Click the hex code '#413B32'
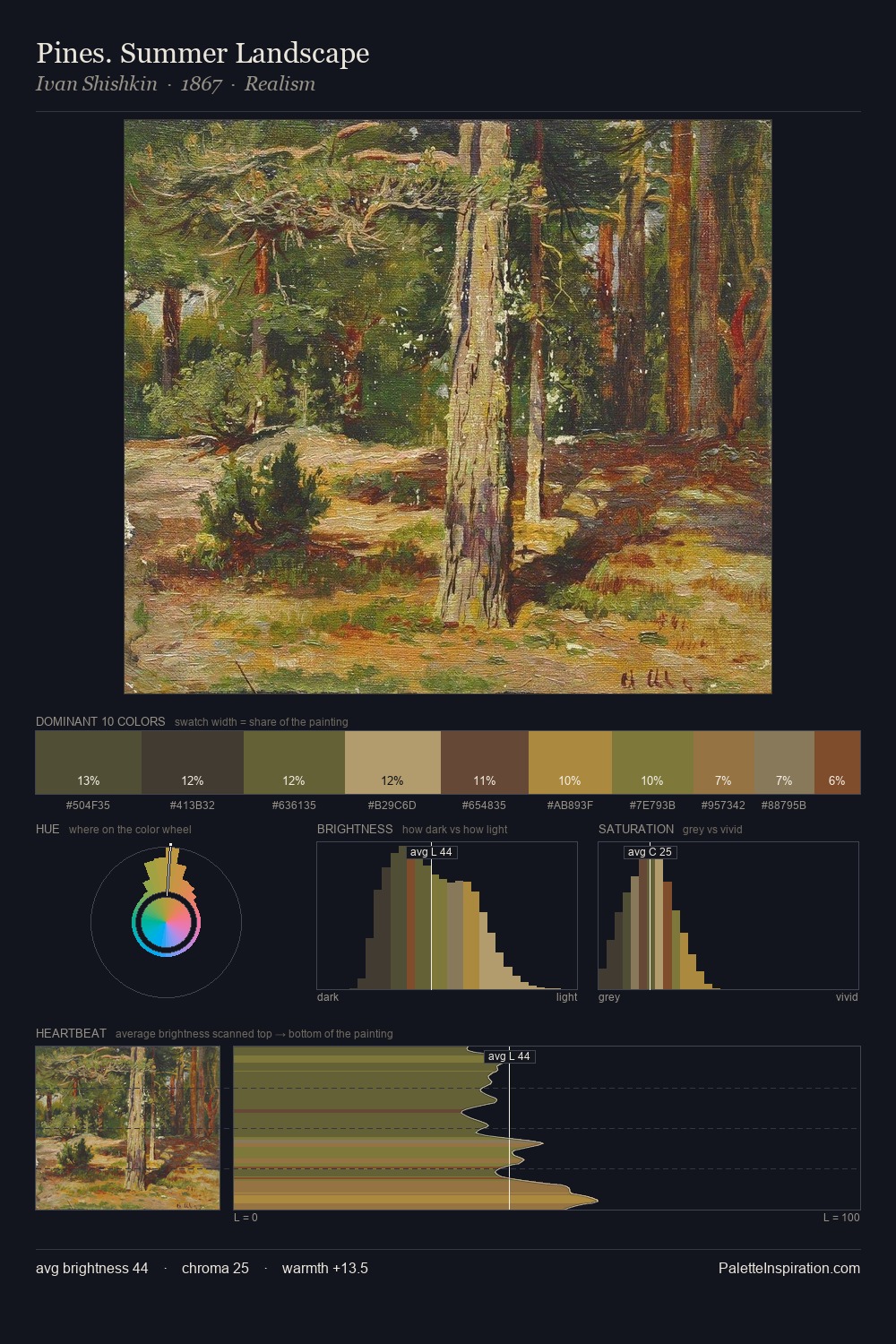The width and height of the screenshot is (896, 1344). pyautogui.click(x=193, y=806)
